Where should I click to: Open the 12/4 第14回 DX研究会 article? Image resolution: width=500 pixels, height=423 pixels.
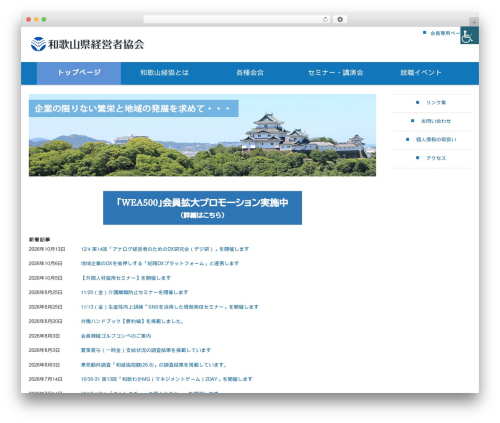tap(165, 249)
